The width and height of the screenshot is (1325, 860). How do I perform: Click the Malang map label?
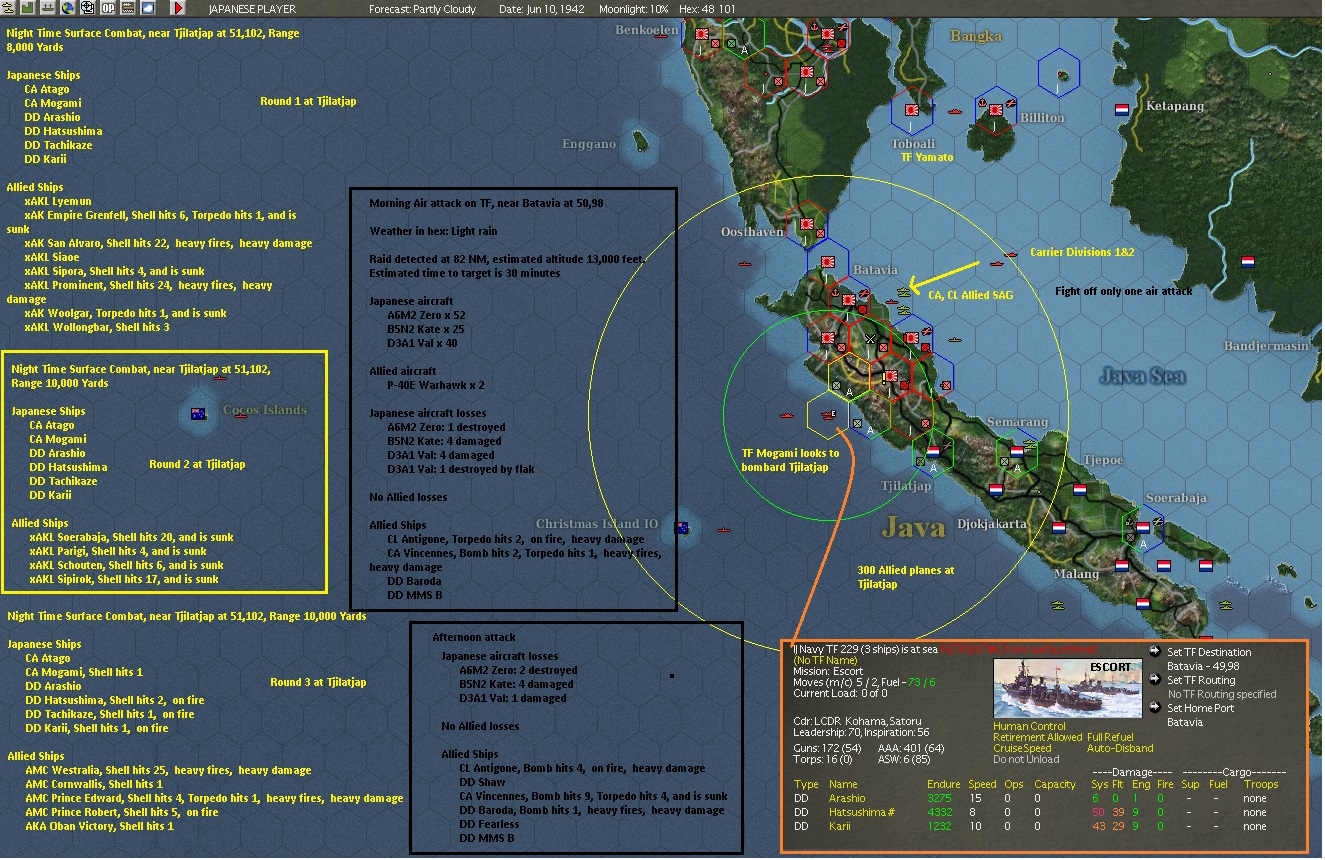click(x=1077, y=574)
